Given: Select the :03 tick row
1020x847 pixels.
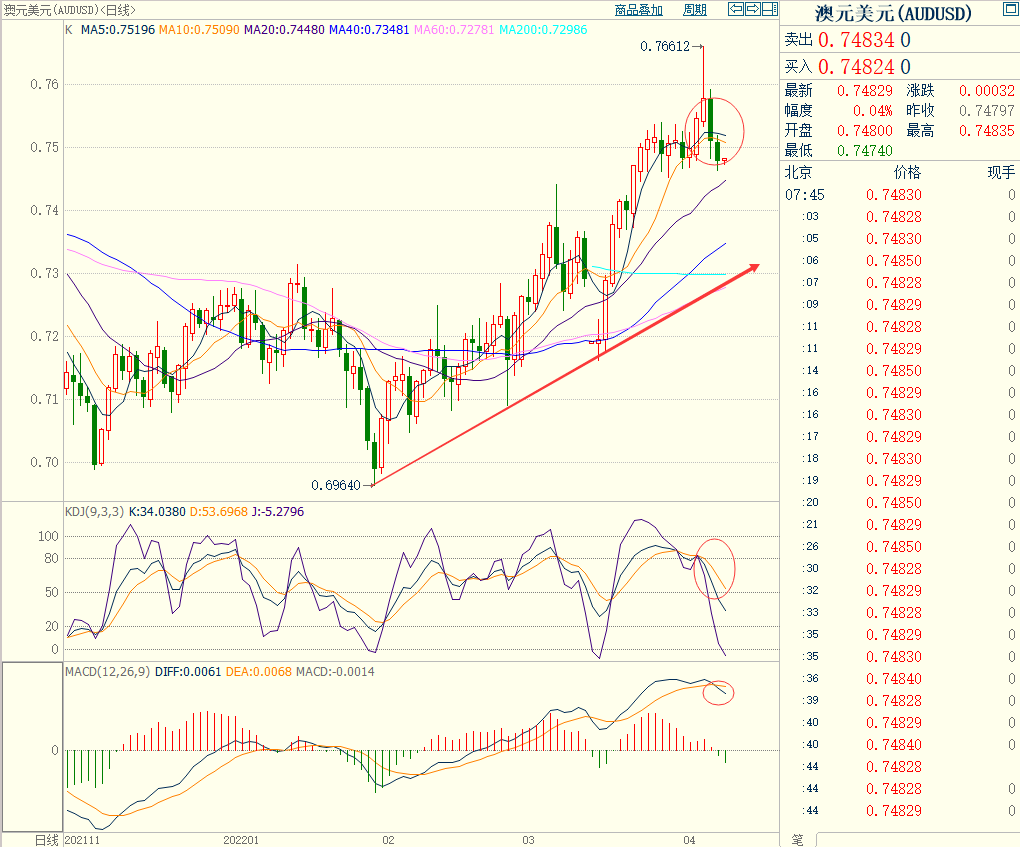Looking at the screenshot, I should (900, 217).
